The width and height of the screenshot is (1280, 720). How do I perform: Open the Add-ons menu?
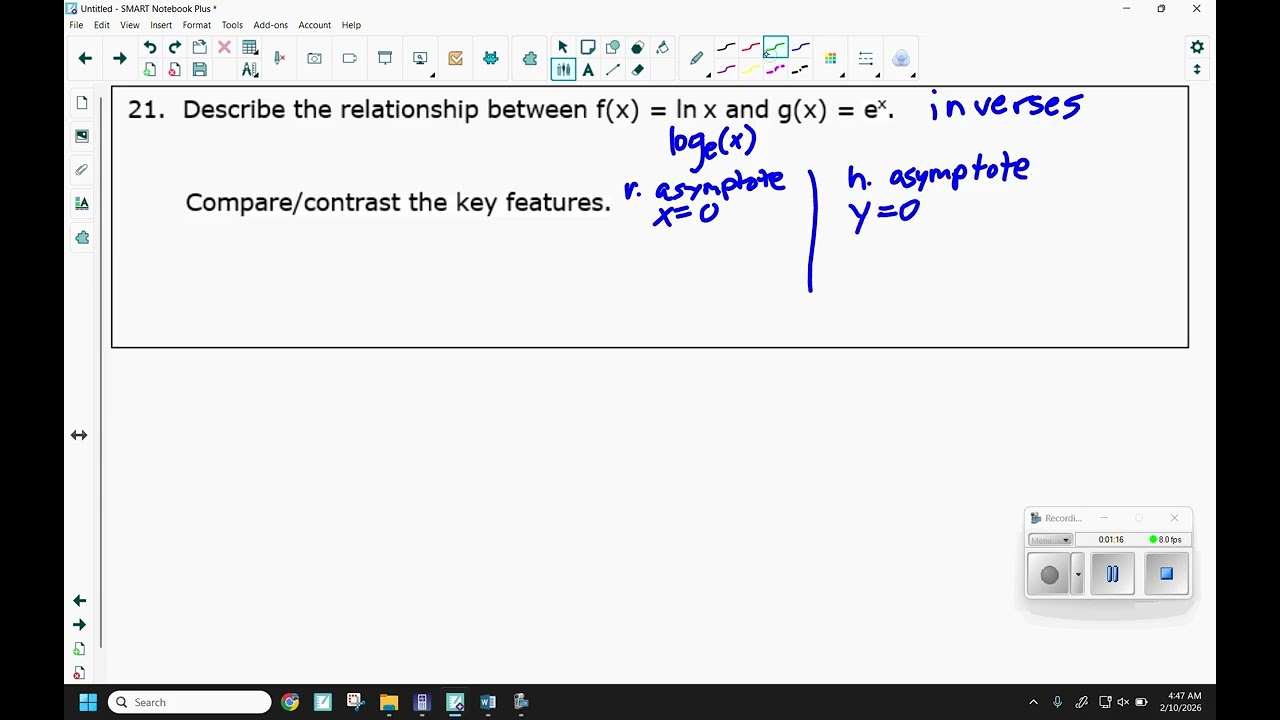click(270, 25)
